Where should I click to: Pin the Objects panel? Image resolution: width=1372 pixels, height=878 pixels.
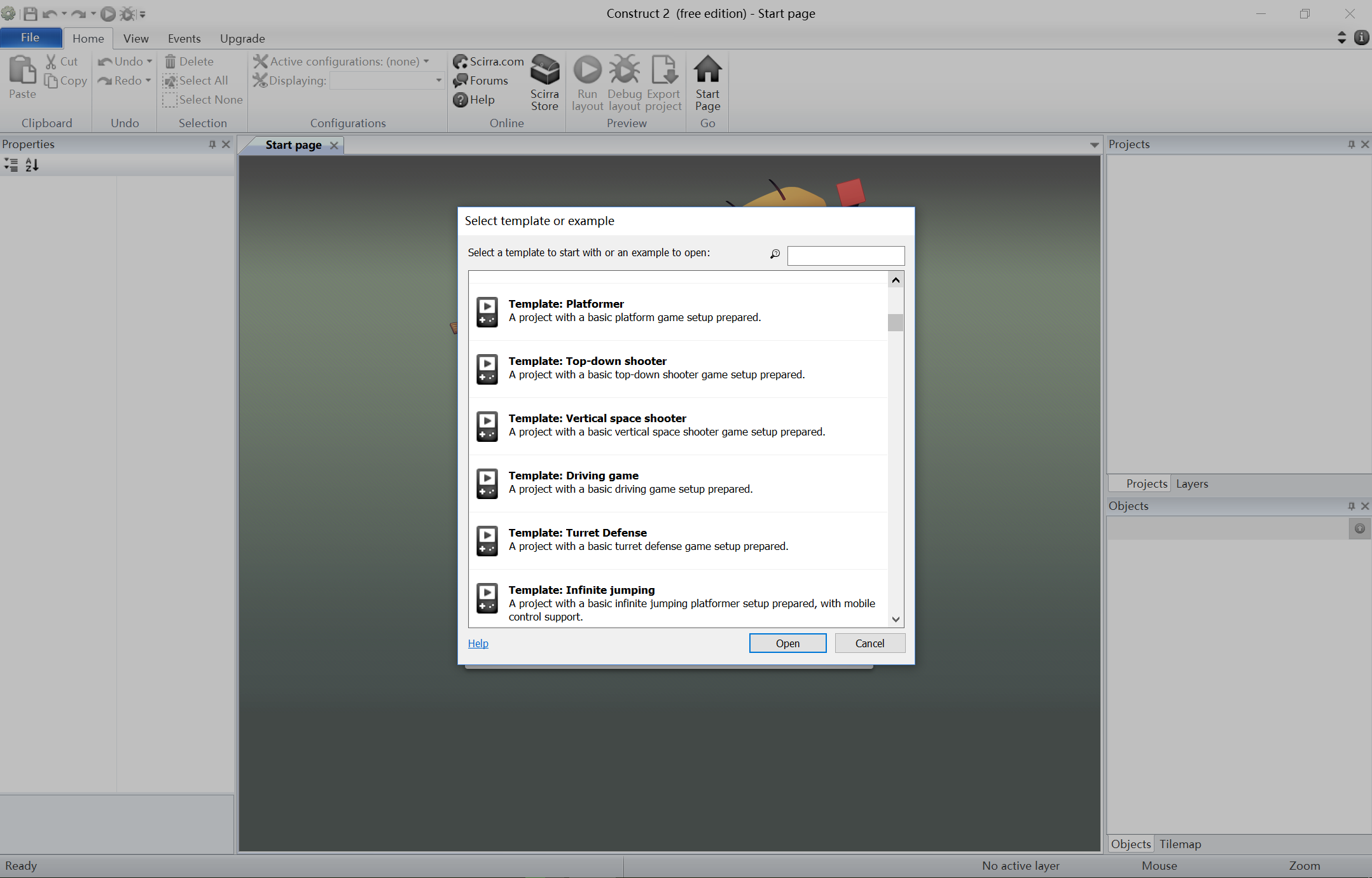point(1352,506)
